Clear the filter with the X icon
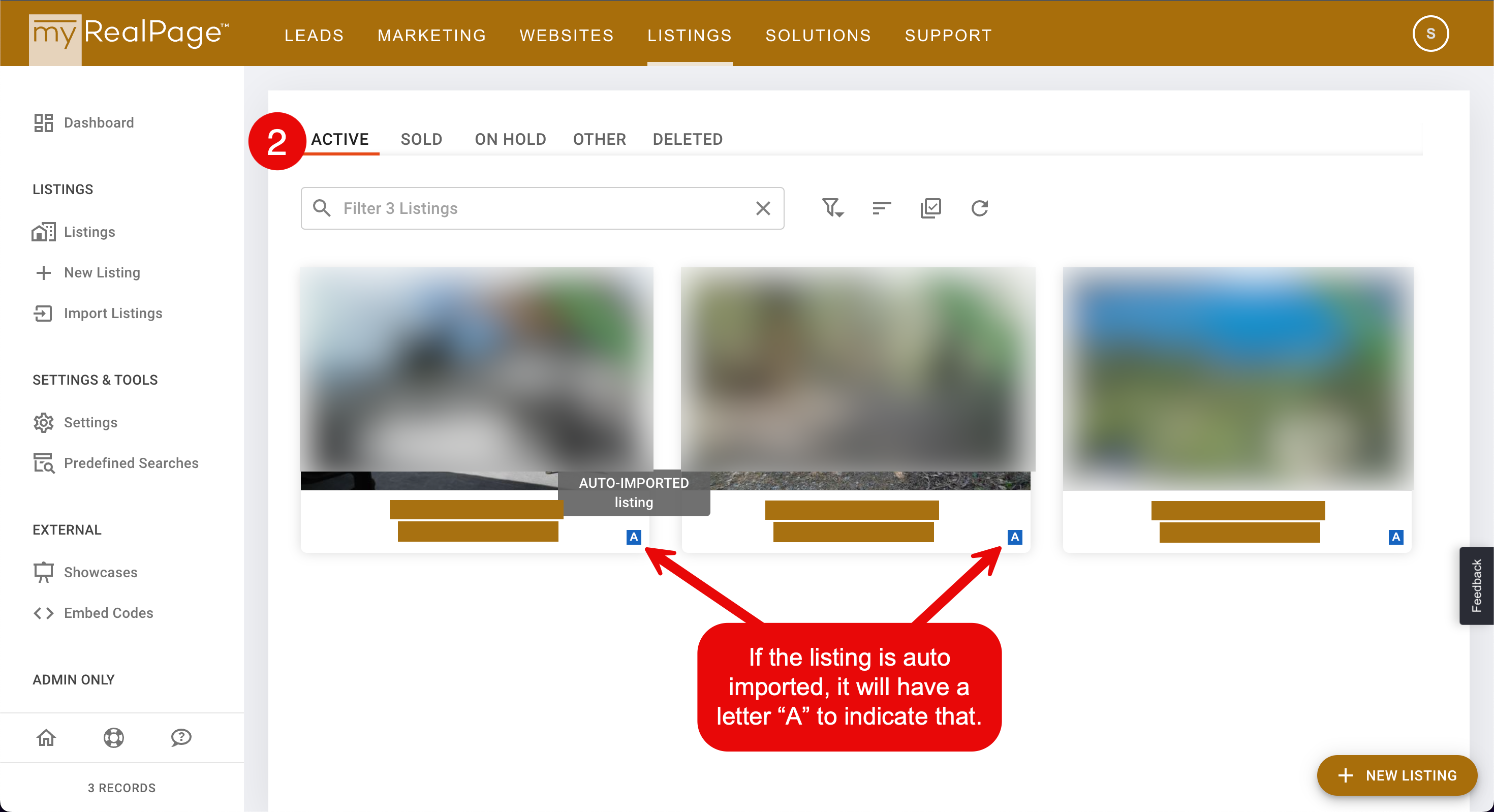 click(763, 208)
